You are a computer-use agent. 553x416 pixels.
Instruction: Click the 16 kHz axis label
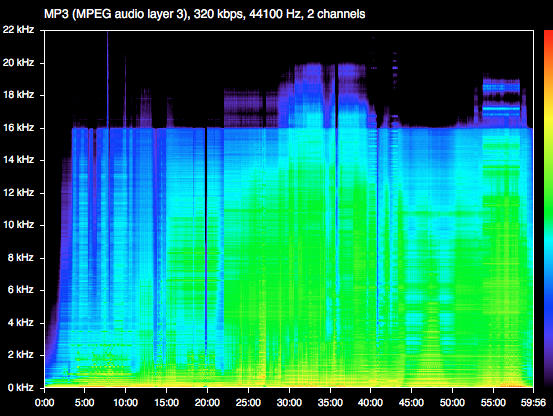click(18, 128)
